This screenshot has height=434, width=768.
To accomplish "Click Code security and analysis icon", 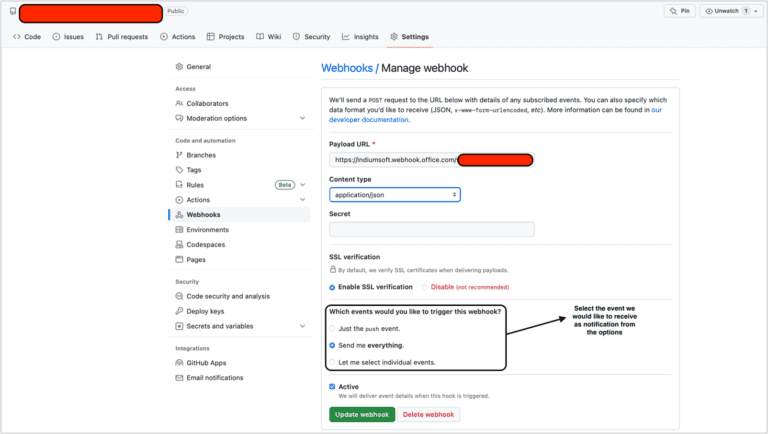I will [x=179, y=296].
